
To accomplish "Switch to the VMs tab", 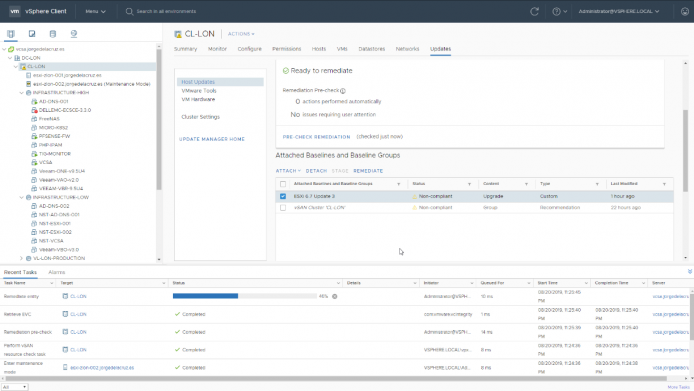I will tap(342, 49).
